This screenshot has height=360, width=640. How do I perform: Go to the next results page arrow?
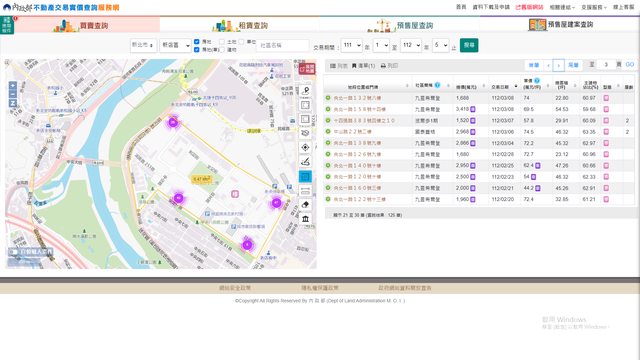point(559,65)
